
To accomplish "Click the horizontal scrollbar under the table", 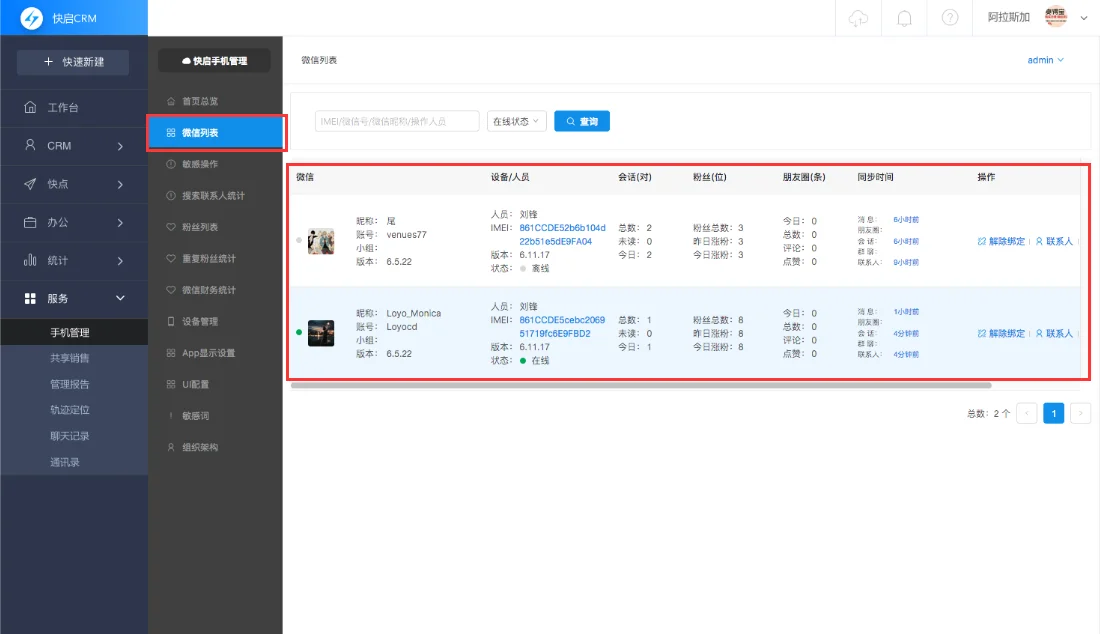I will pyautogui.click(x=640, y=385).
